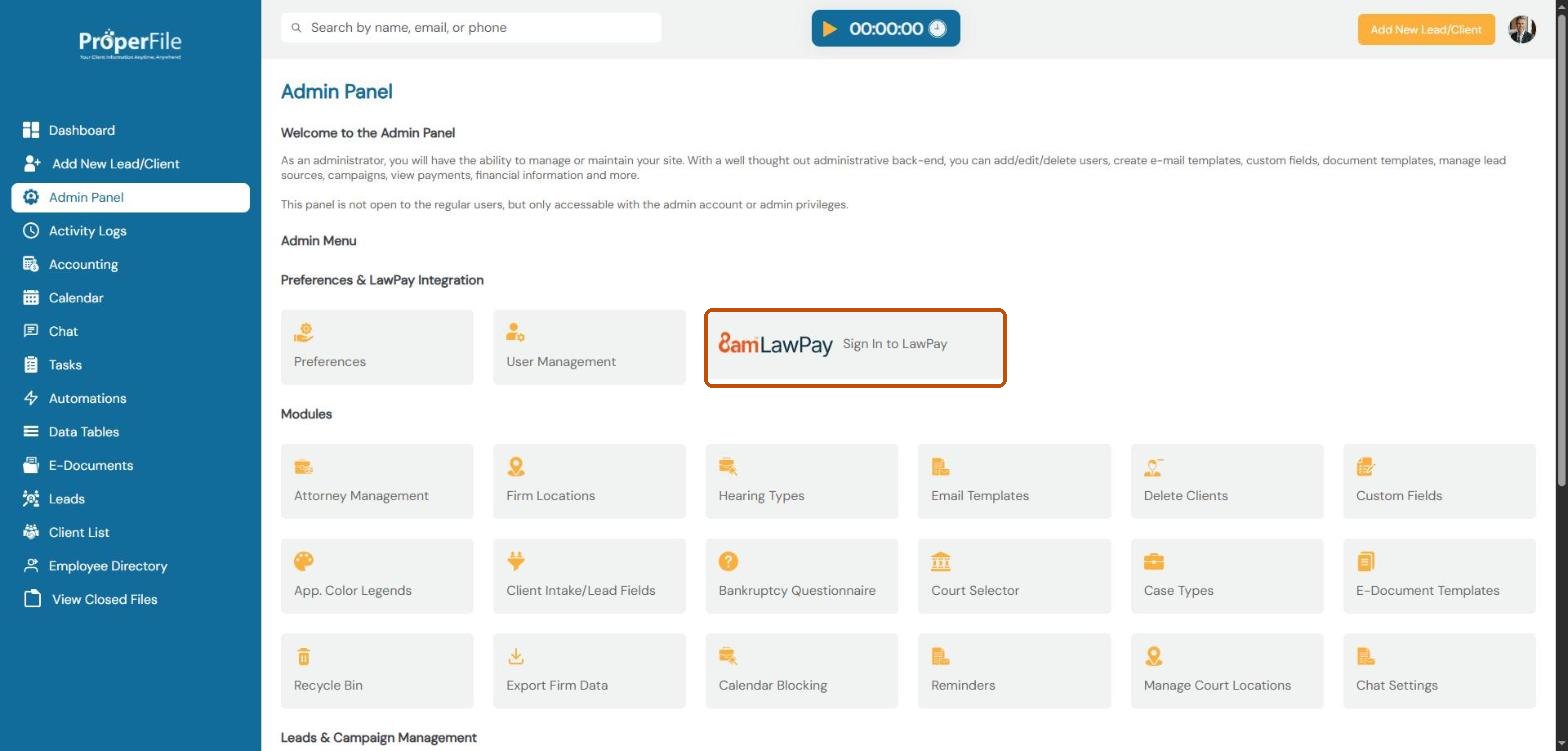Open the Court Selector building icon
Screen dimensions: 1568x751
pos(940,561)
